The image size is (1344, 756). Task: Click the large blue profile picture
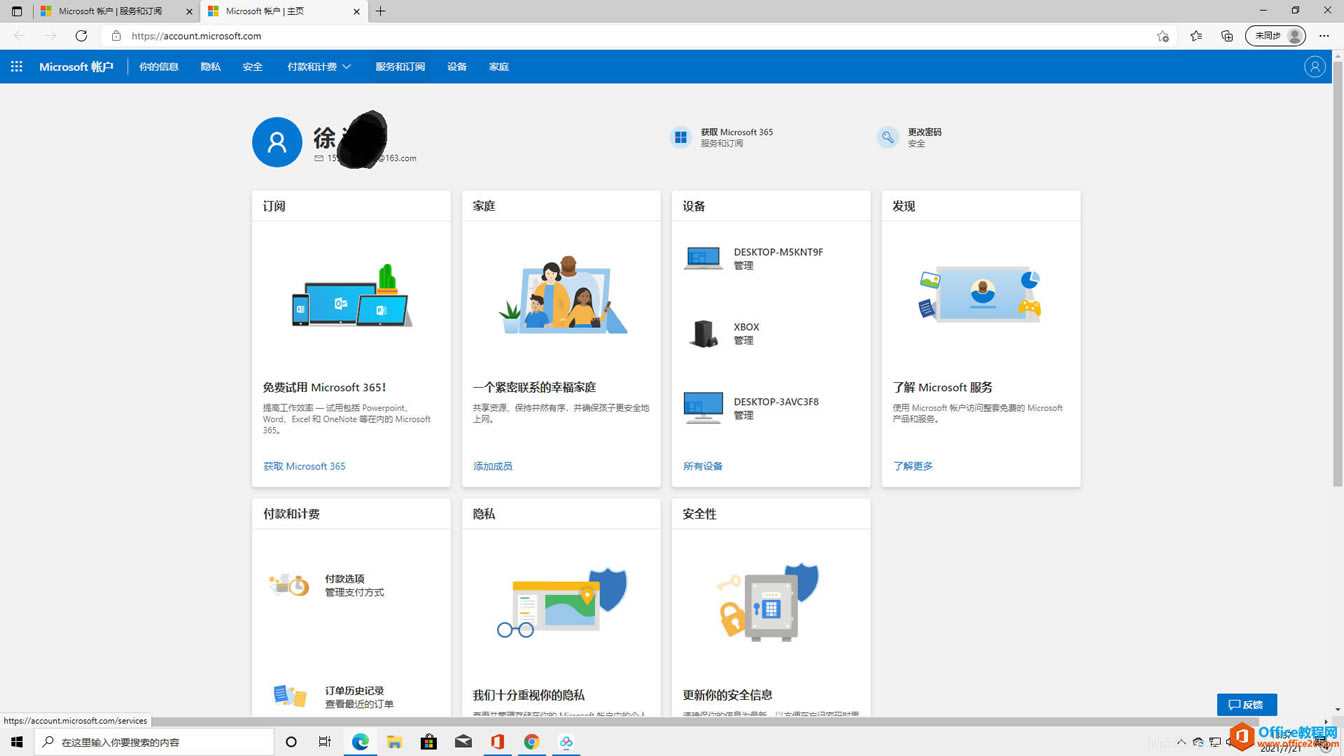pyautogui.click(x=277, y=142)
